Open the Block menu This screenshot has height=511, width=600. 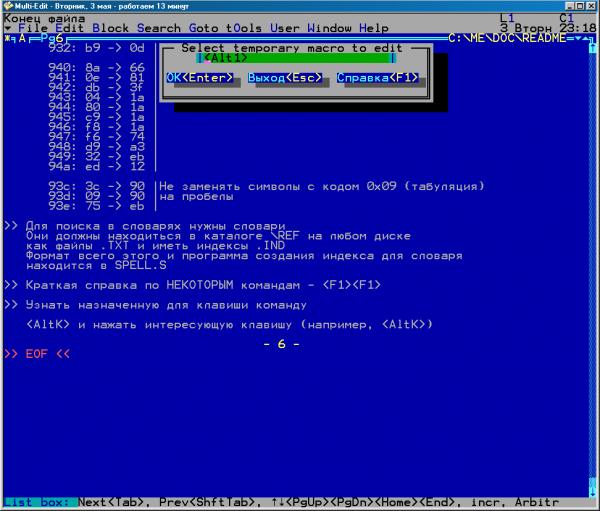point(110,28)
